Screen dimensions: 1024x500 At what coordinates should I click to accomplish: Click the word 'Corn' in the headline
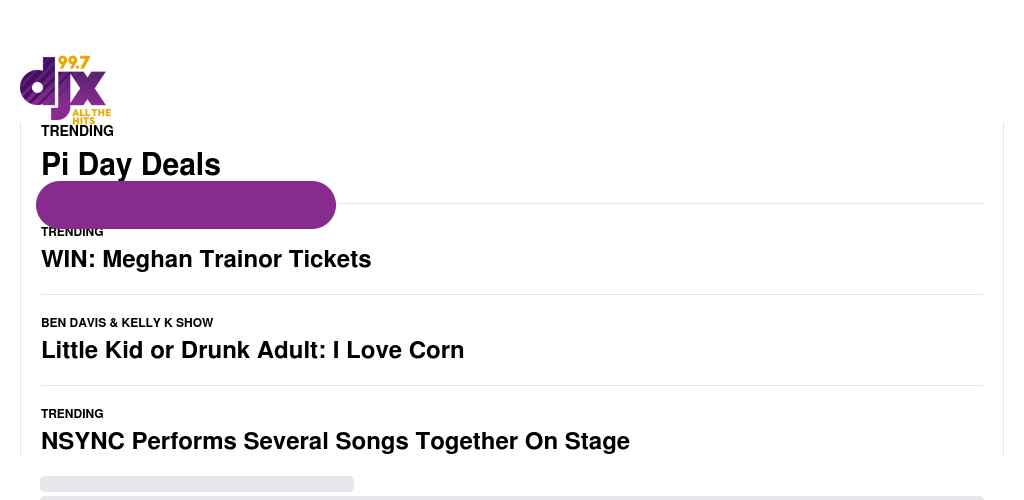click(436, 350)
